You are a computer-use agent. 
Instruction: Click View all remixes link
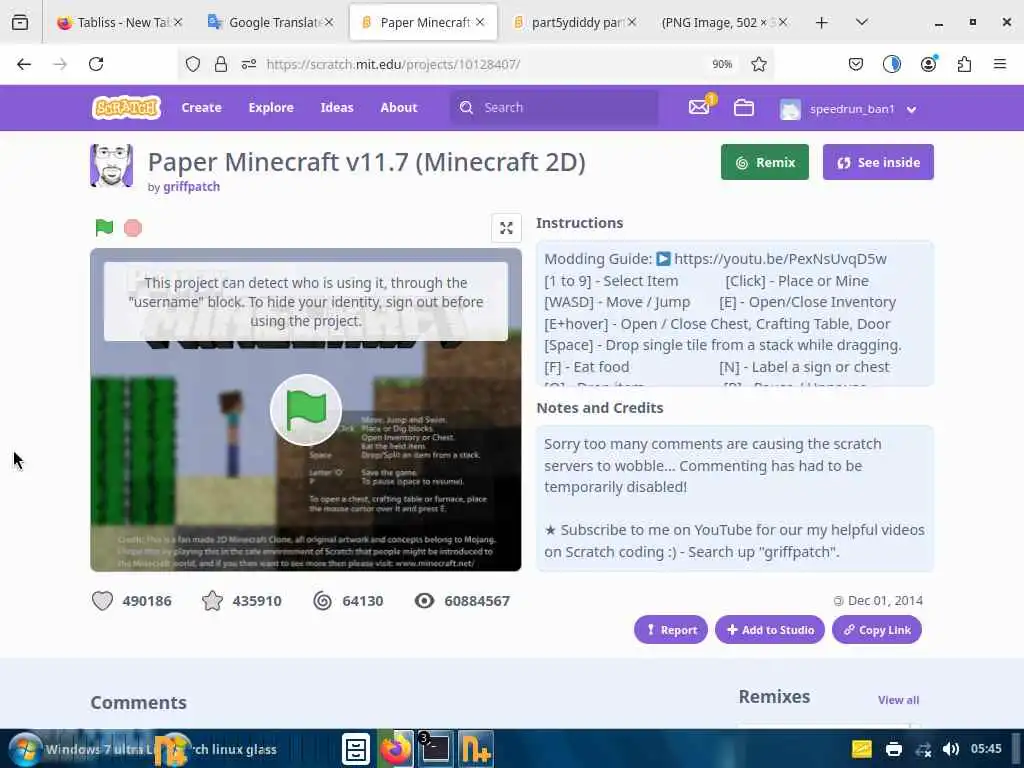click(x=898, y=699)
